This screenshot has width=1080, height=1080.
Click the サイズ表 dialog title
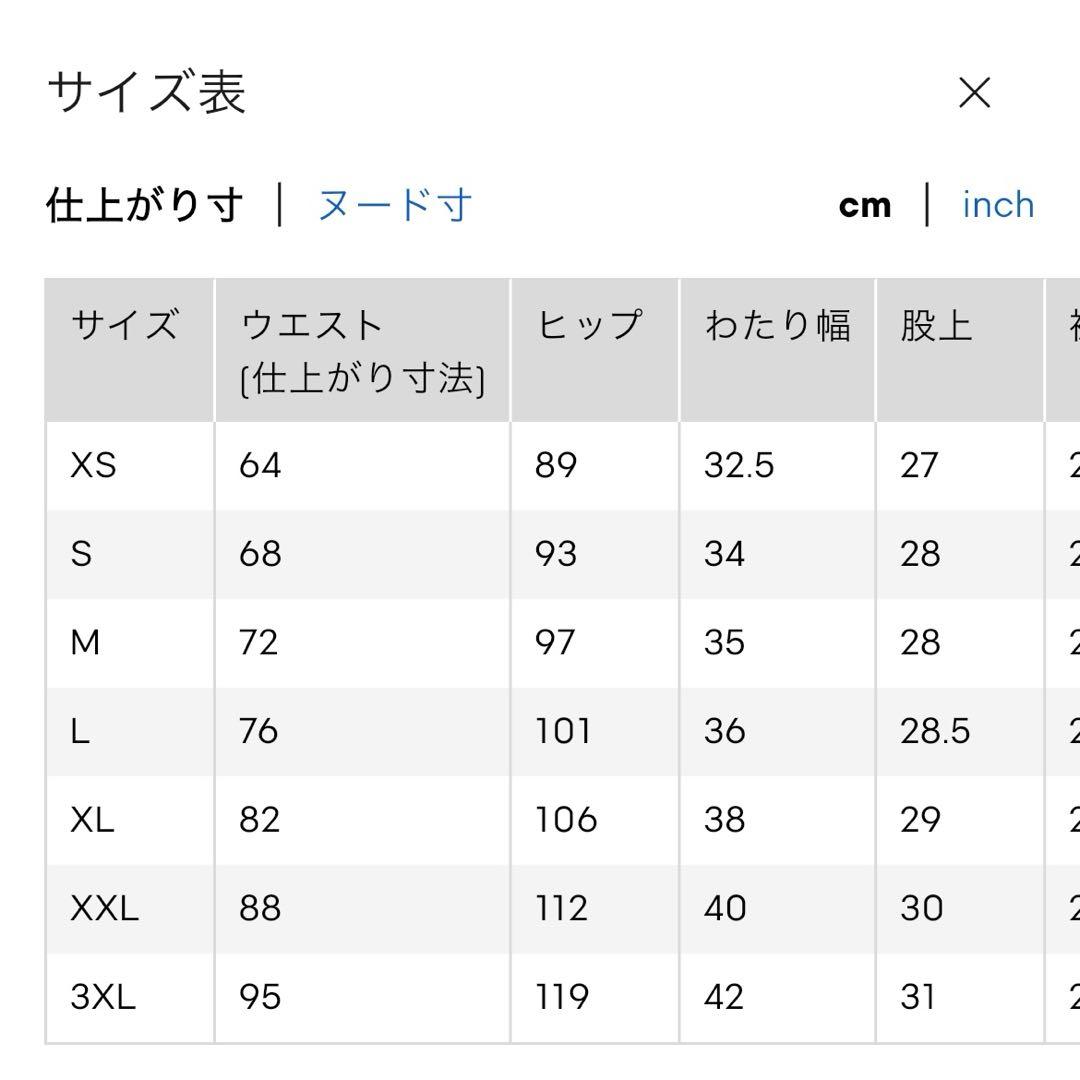[147, 92]
